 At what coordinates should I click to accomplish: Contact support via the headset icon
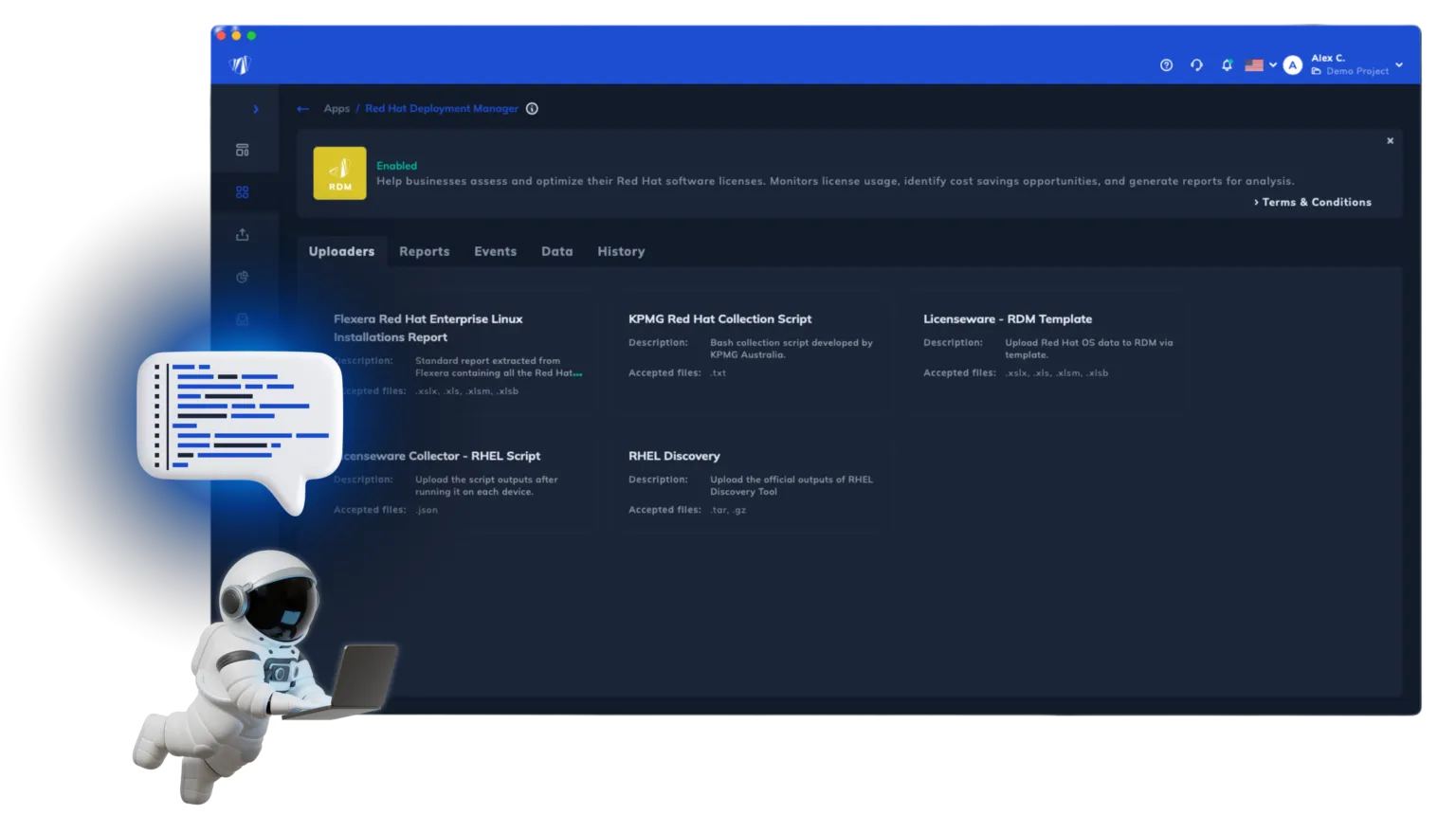pyautogui.click(x=1196, y=64)
